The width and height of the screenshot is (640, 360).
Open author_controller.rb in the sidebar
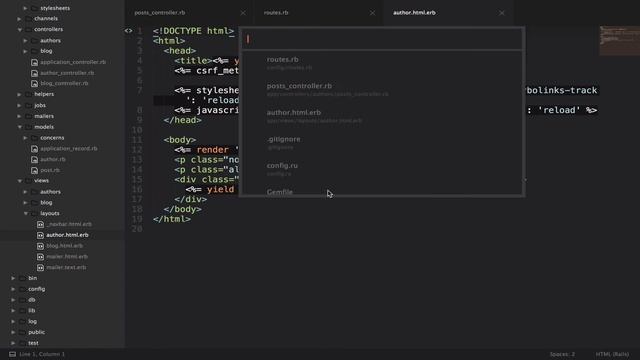pos(67,73)
